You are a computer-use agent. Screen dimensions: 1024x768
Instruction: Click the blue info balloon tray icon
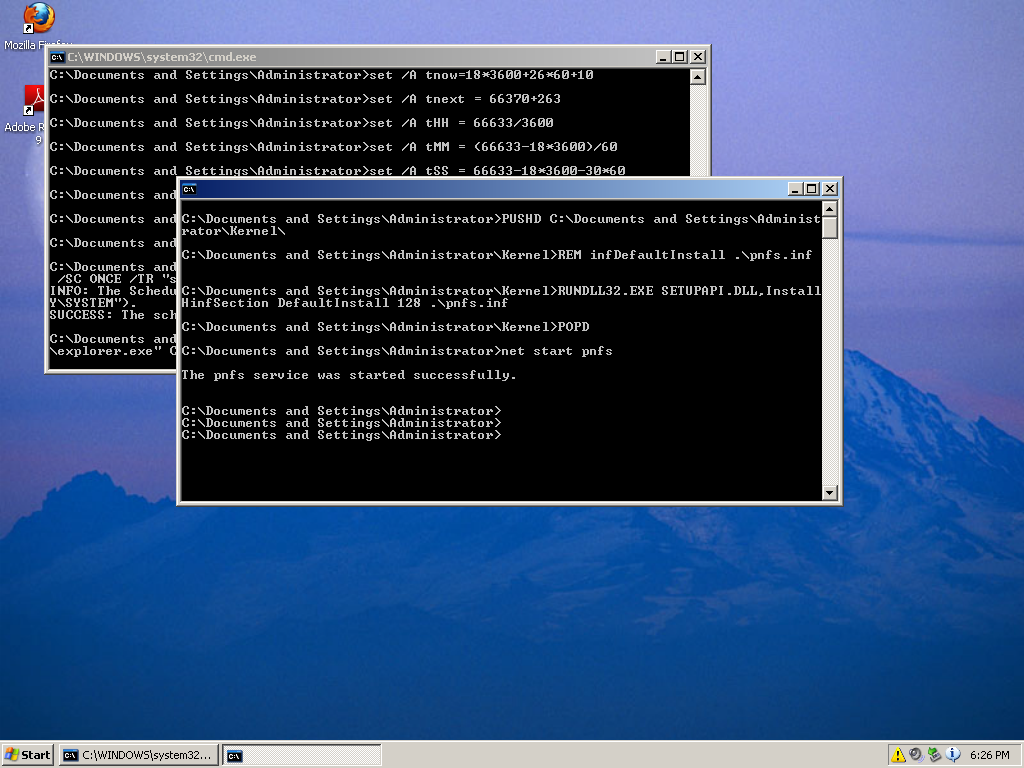[x=952, y=755]
